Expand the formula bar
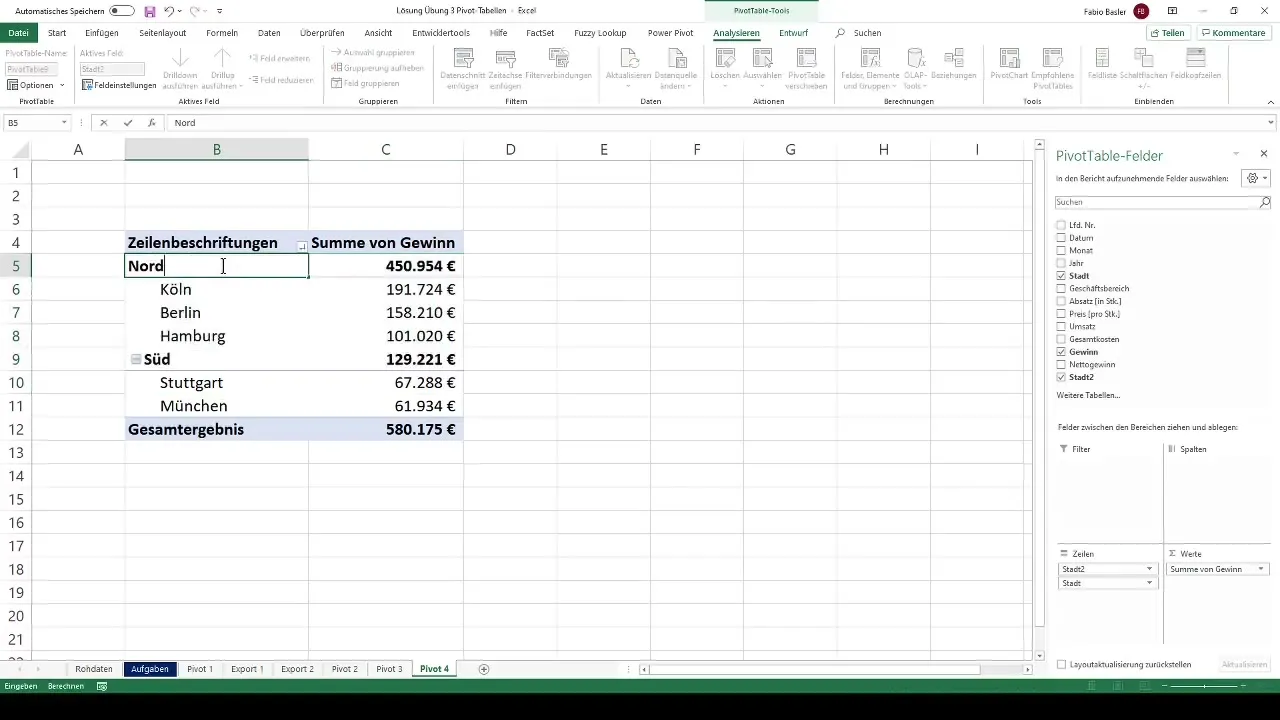Image resolution: width=1280 pixels, height=720 pixels. click(1271, 123)
